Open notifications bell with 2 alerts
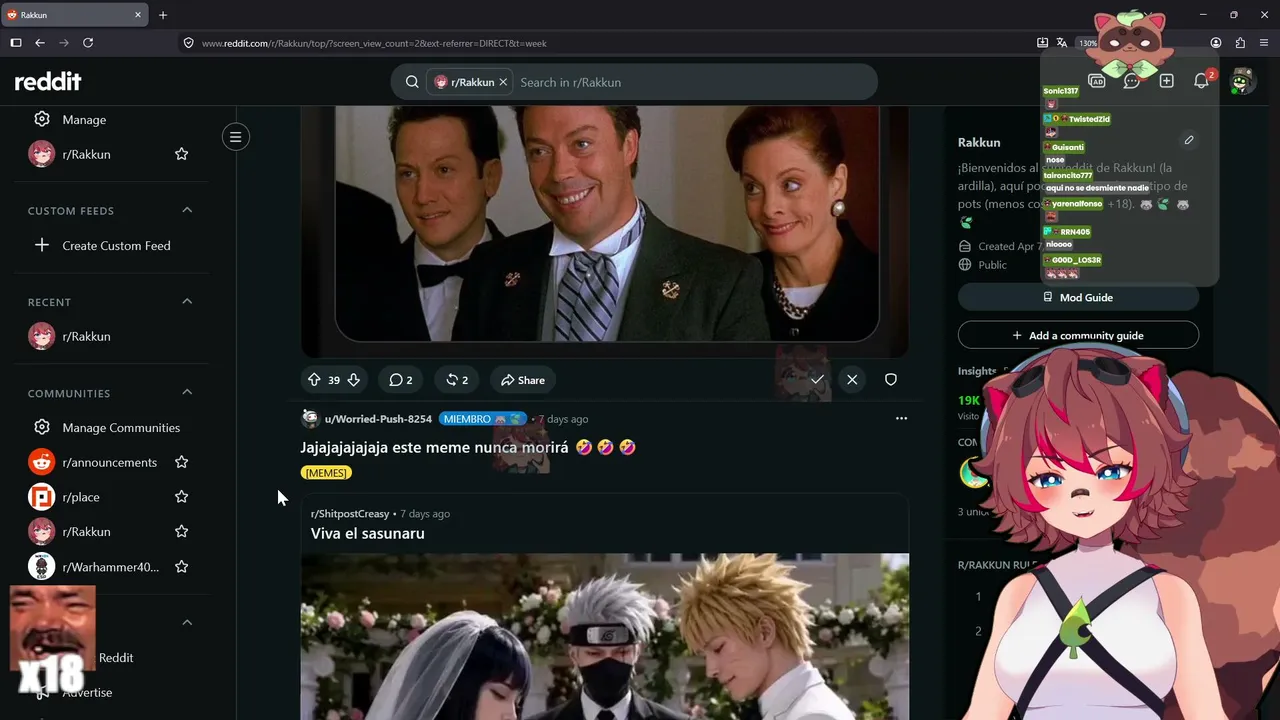 pos(1203,80)
